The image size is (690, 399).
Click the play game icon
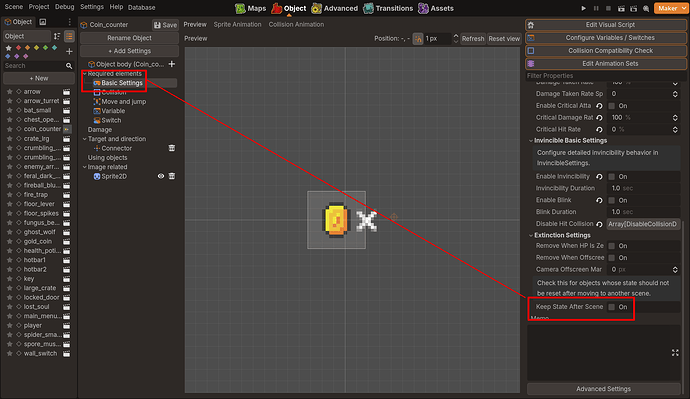pos(584,8)
